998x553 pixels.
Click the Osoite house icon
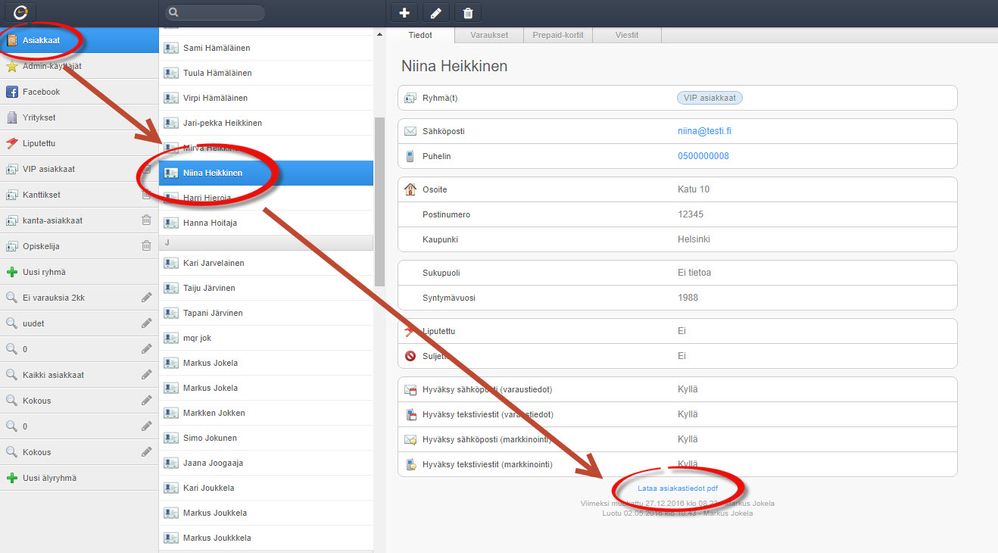pos(411,189)
